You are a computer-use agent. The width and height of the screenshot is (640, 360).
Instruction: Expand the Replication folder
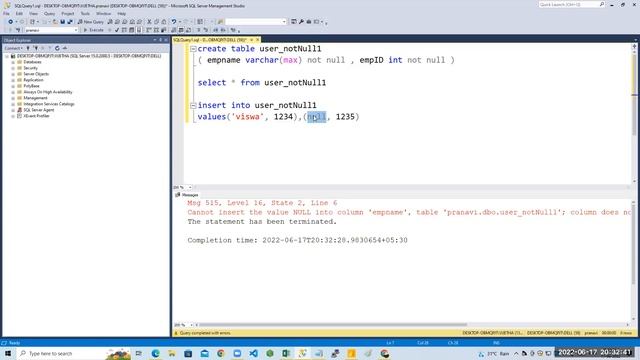pos(13,80)
